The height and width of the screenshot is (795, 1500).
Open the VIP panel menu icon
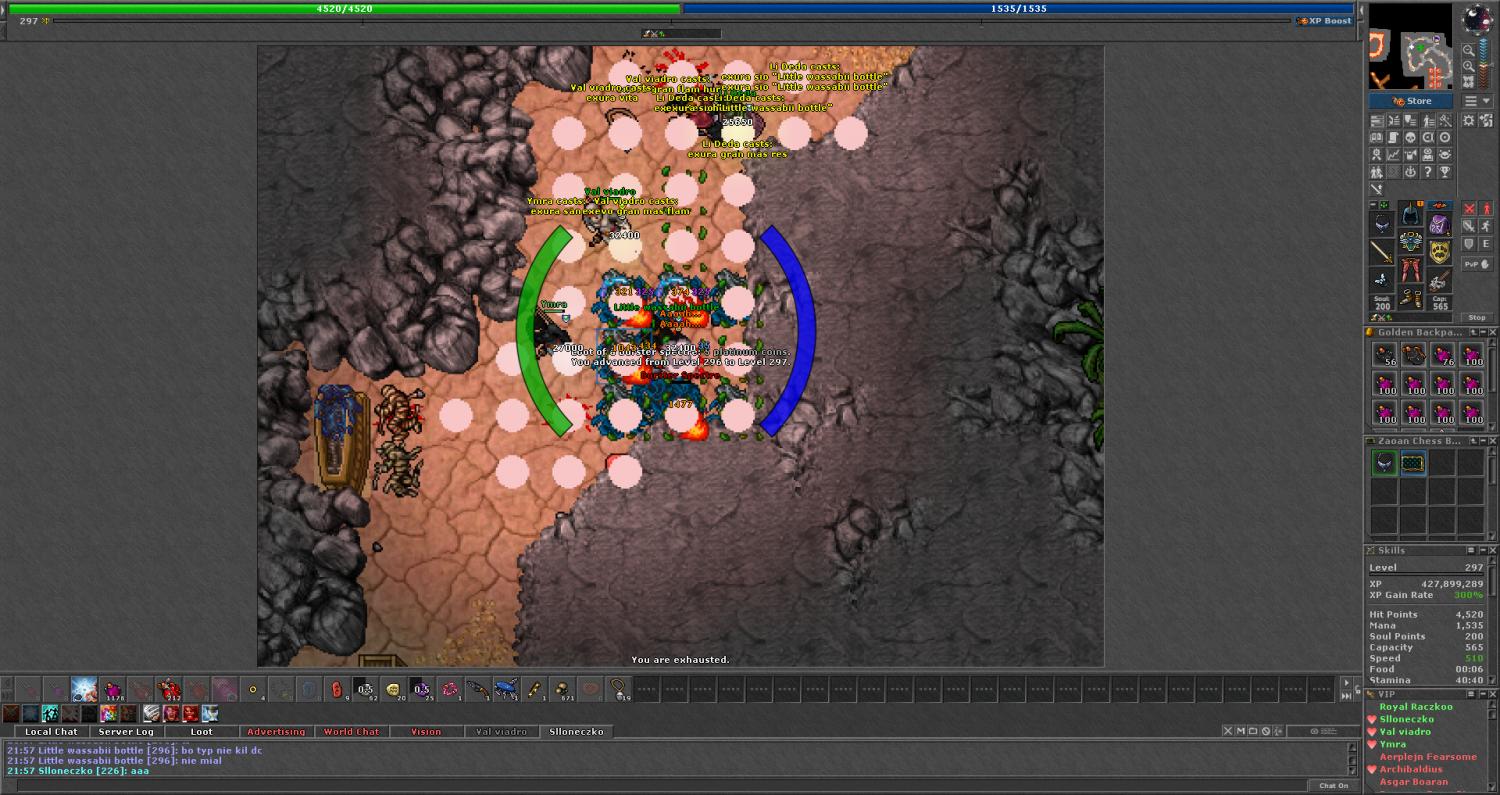click(x=1473, y=693)
